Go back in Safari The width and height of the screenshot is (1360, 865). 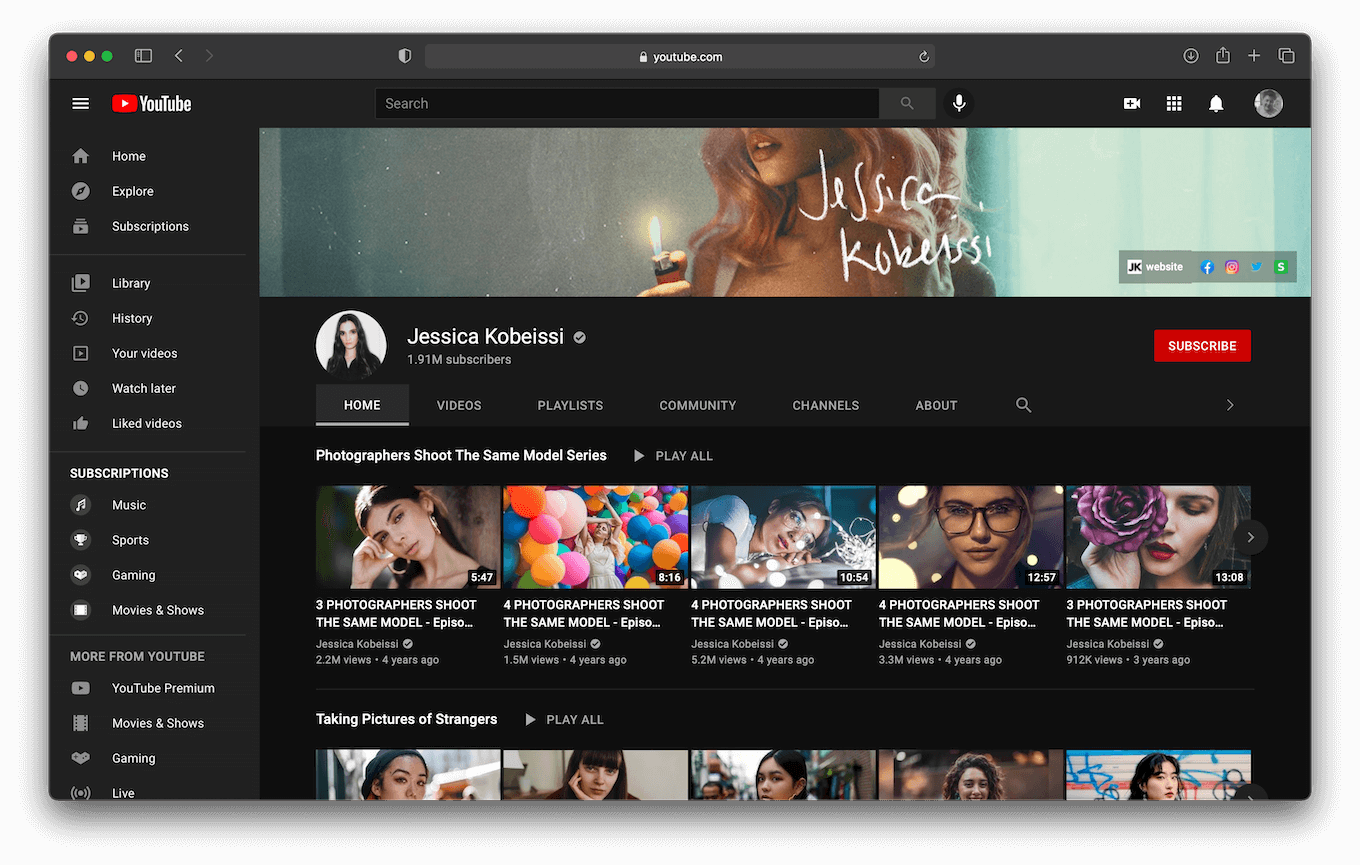(179, 56)
